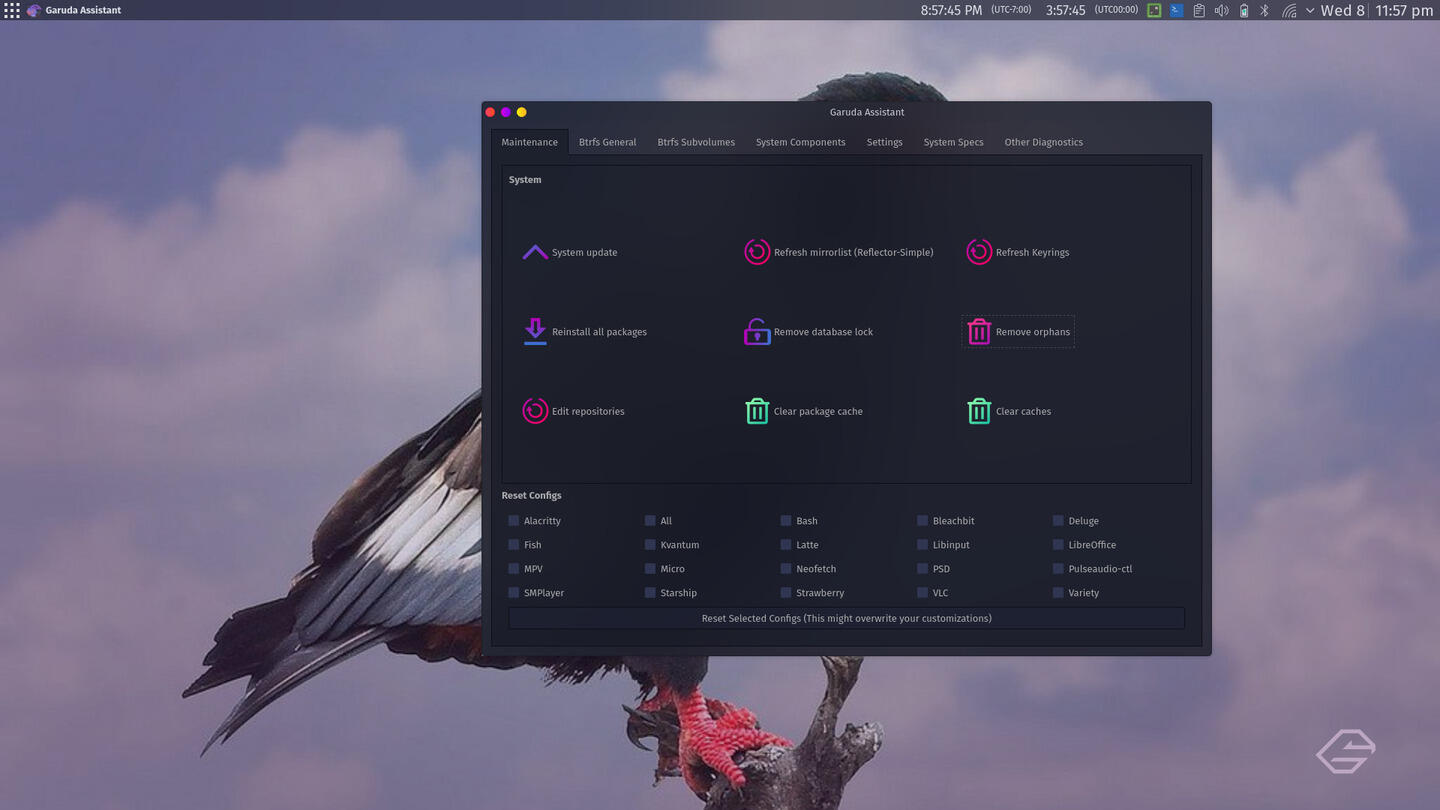Image resolution: width=1440 pixels, height=810 pixels.
Task: Switch to the System Specs tab
Action: [953, 142]
